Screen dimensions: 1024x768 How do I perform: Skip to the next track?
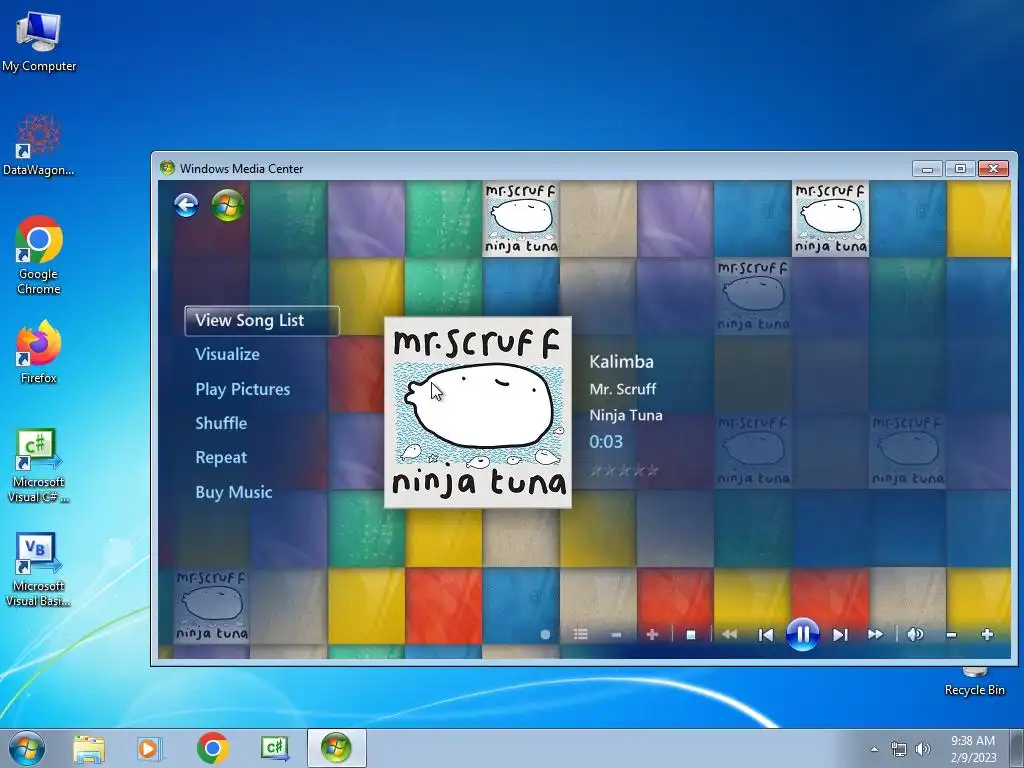(x=840, y=635)
